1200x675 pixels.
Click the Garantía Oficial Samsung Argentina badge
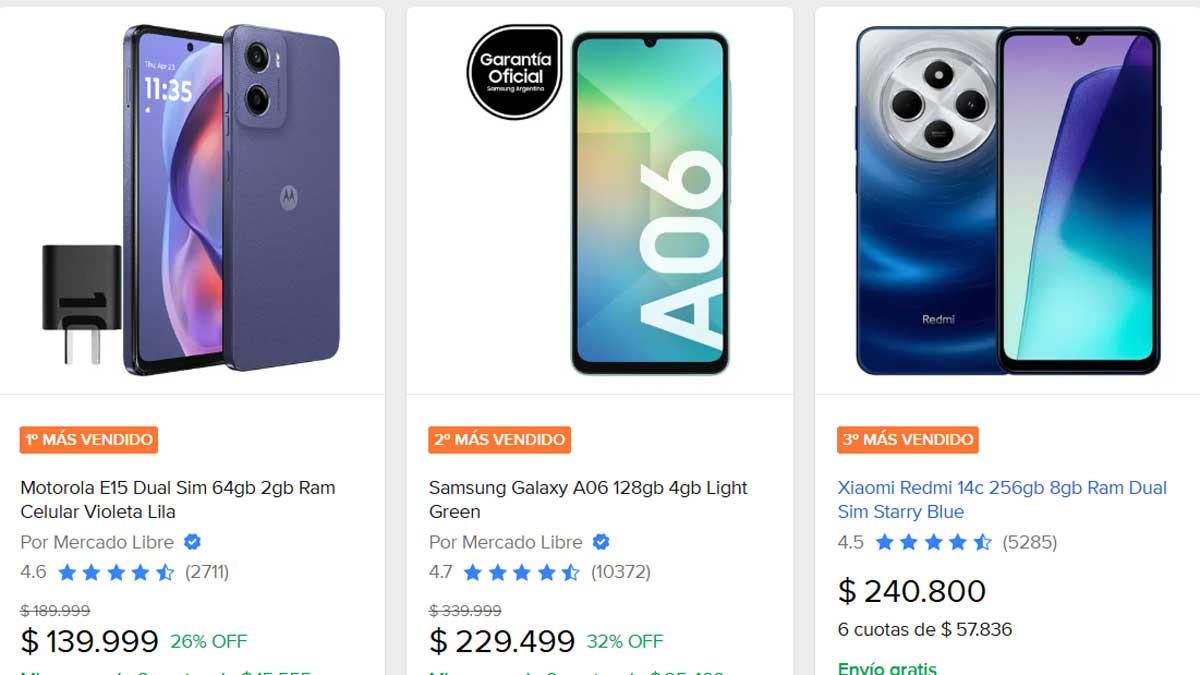(x=513, y=71)
